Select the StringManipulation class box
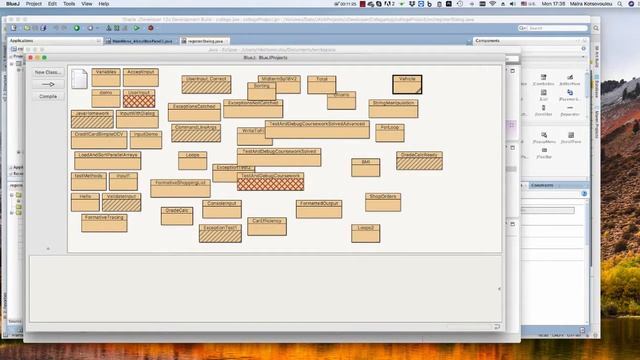The width and height of the screenshot is (640, 360). 393,109
